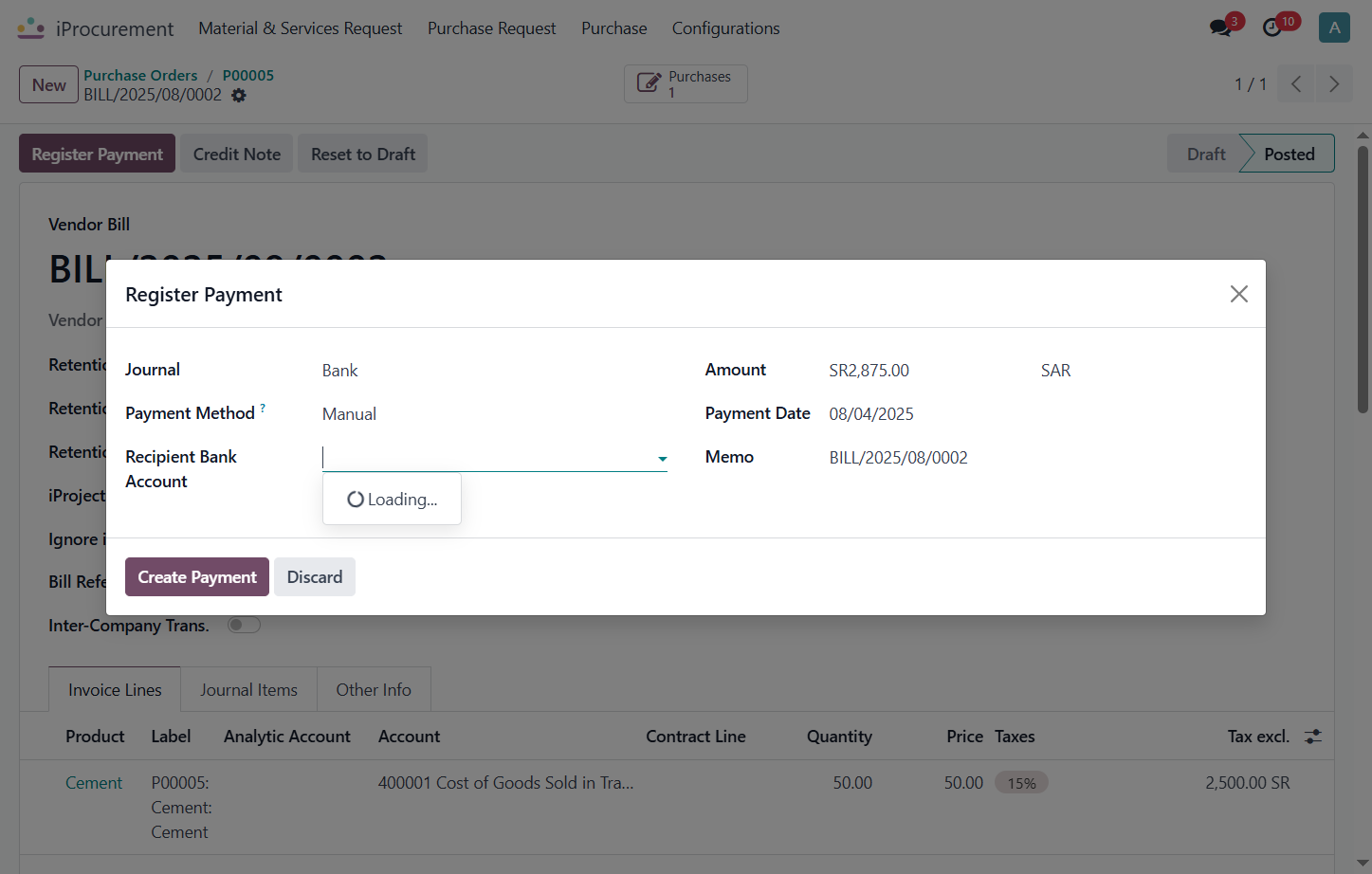Click the Register Payment header button
The height and width of the screenshot is (874, 1372).
tap(97, 154)
